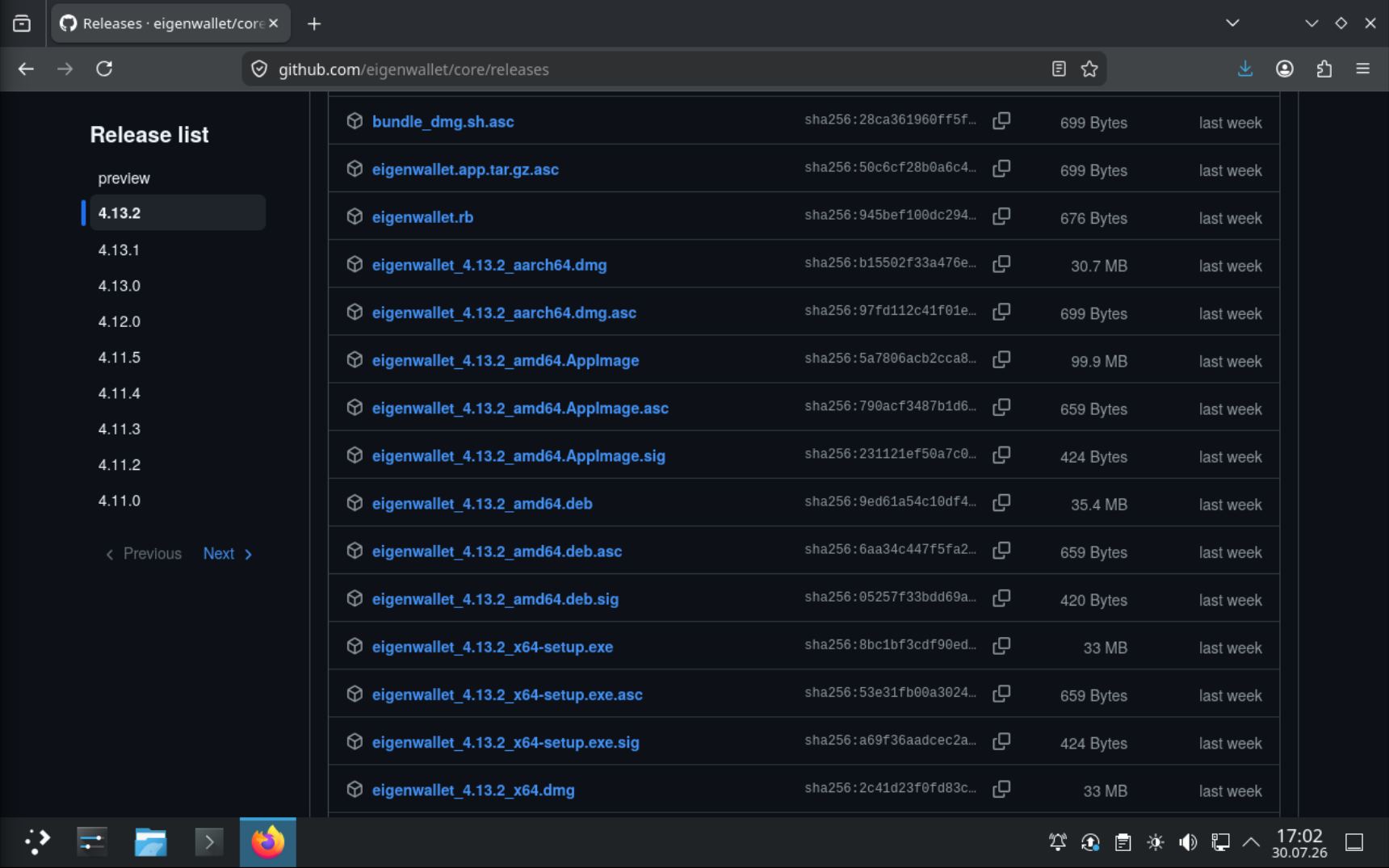Image resolution: width=1389 pixels, height=868 pixels.
Task: List all tabs dropdown arrow
Action: point(1232,23)
